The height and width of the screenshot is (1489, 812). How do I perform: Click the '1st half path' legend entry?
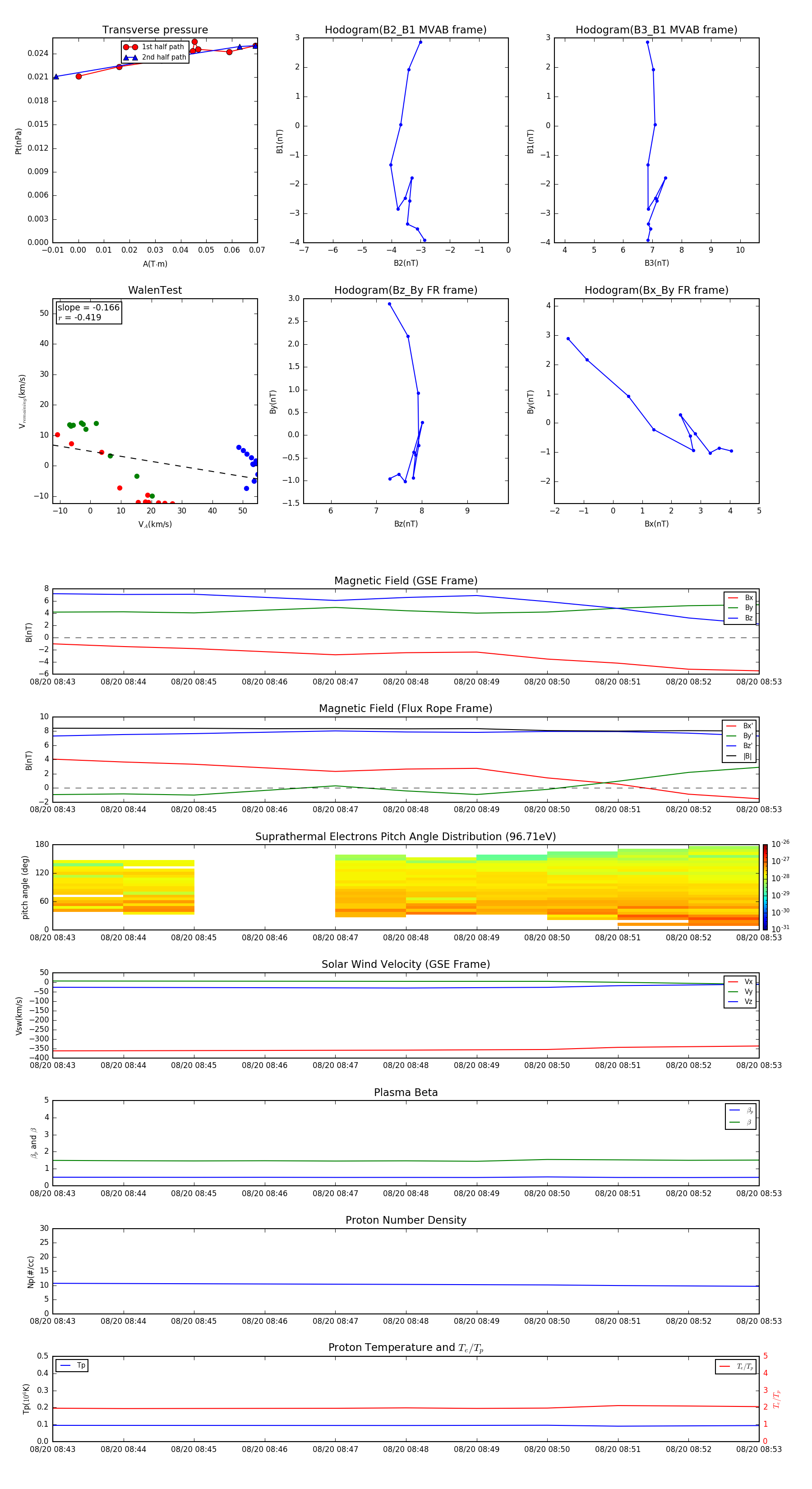pos(155,47)
